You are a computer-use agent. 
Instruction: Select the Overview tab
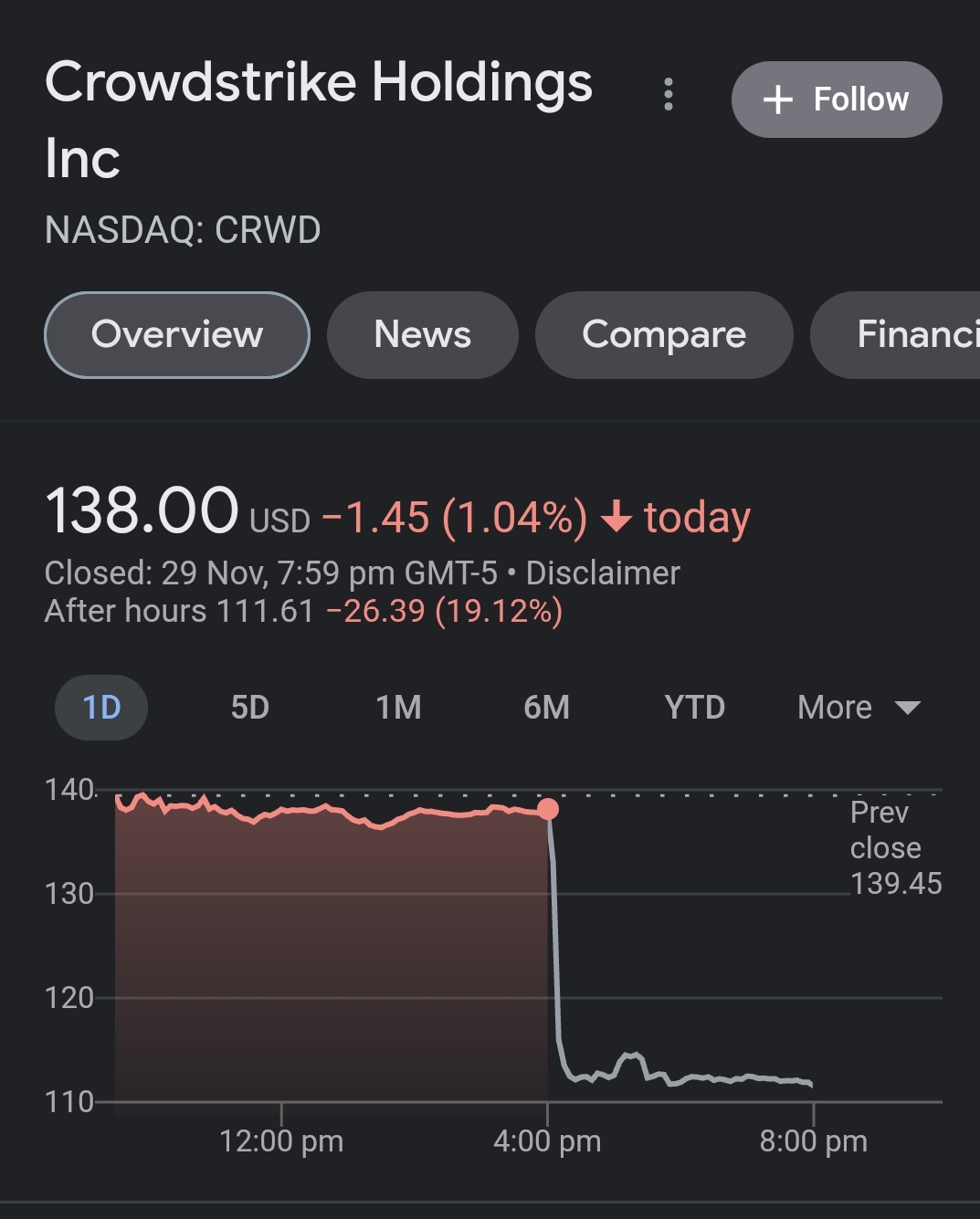tap(177, 335)
